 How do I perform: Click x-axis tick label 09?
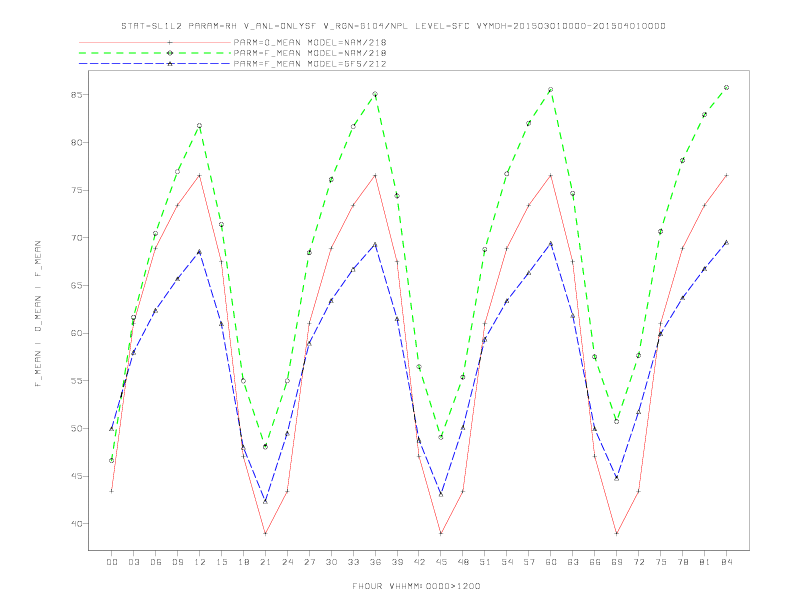tap(177, 562)
